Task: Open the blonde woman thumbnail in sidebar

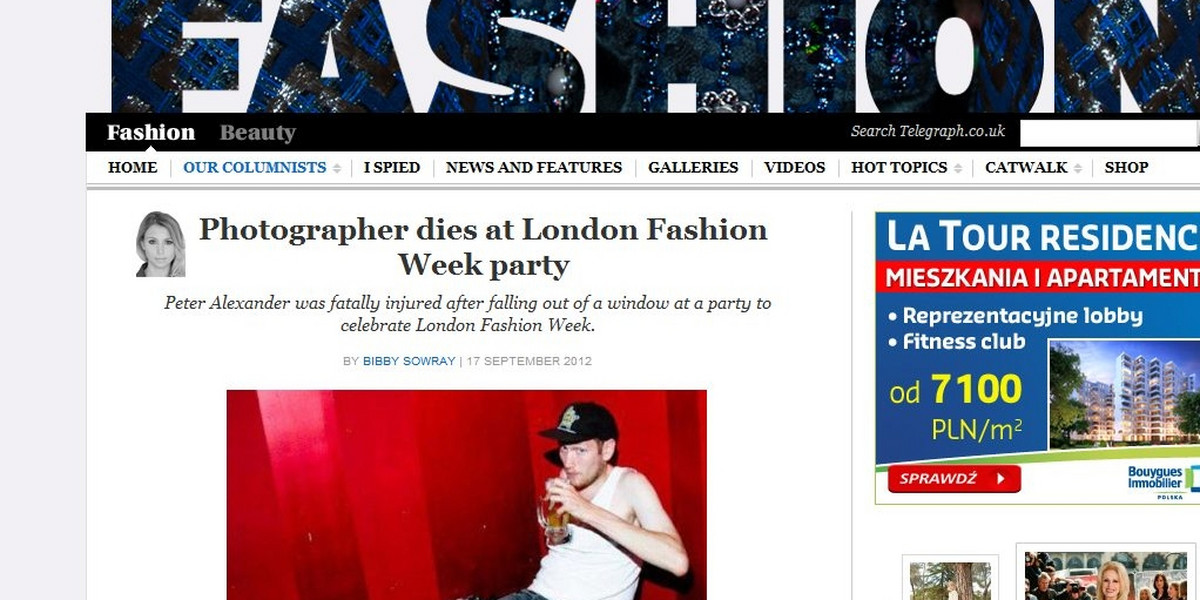Action: 1108,574
